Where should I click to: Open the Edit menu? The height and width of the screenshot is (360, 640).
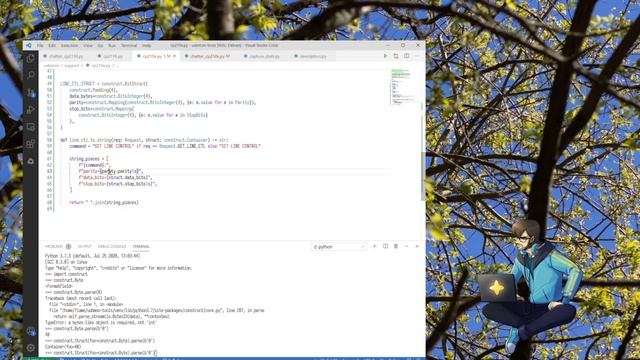click(x=52, y=46)
